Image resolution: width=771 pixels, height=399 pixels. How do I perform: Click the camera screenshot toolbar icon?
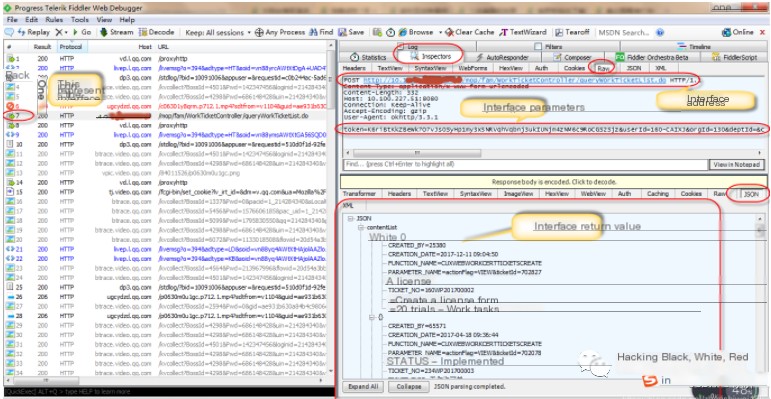378,32
